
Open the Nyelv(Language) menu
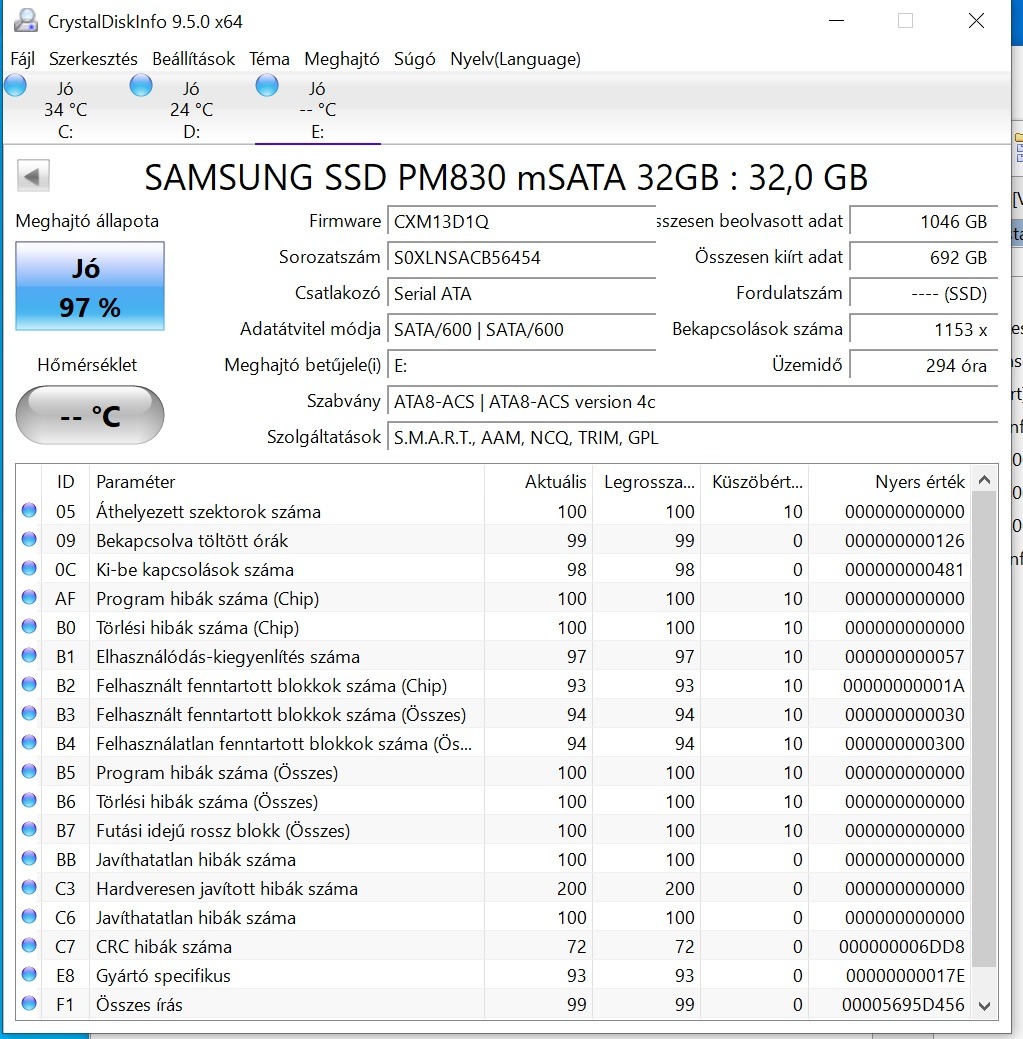(515, 59)
